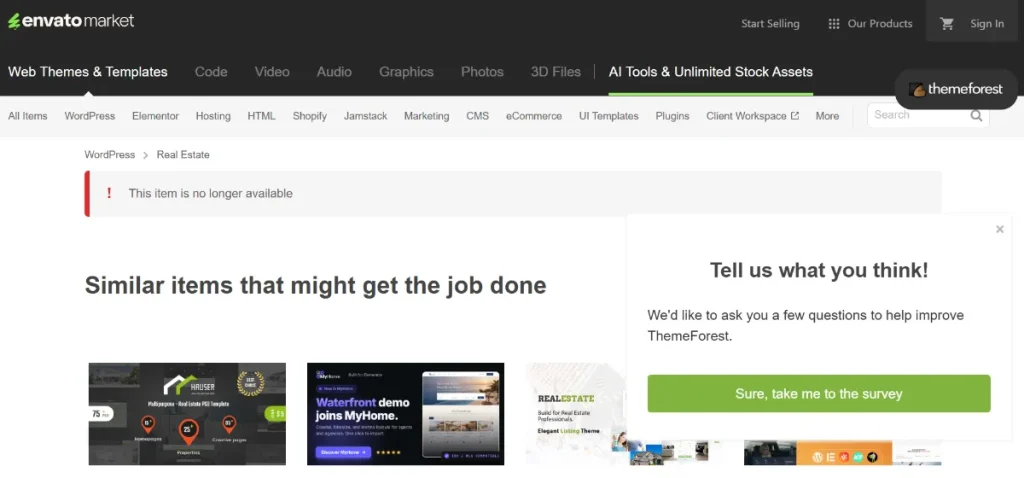Open the shopping cart icon
The width and height of the screenshot is (1024, 478).
[x=946, y=24]
